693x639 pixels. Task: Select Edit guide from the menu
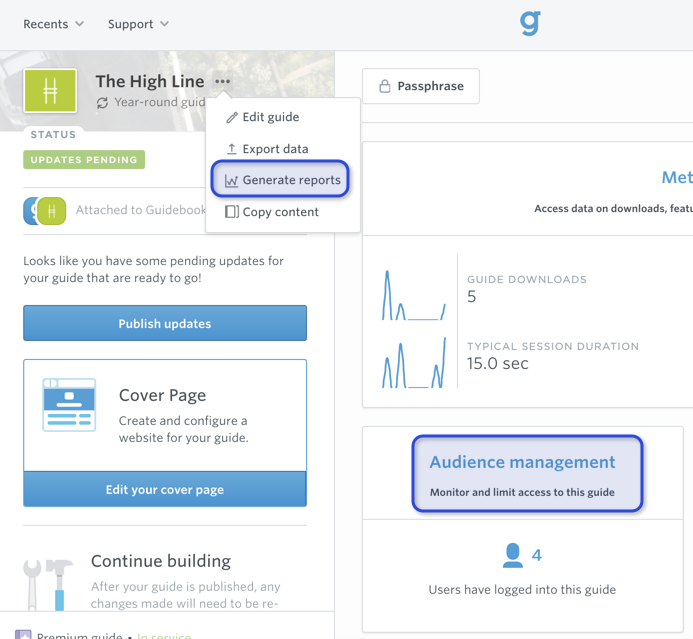(263, 117)
